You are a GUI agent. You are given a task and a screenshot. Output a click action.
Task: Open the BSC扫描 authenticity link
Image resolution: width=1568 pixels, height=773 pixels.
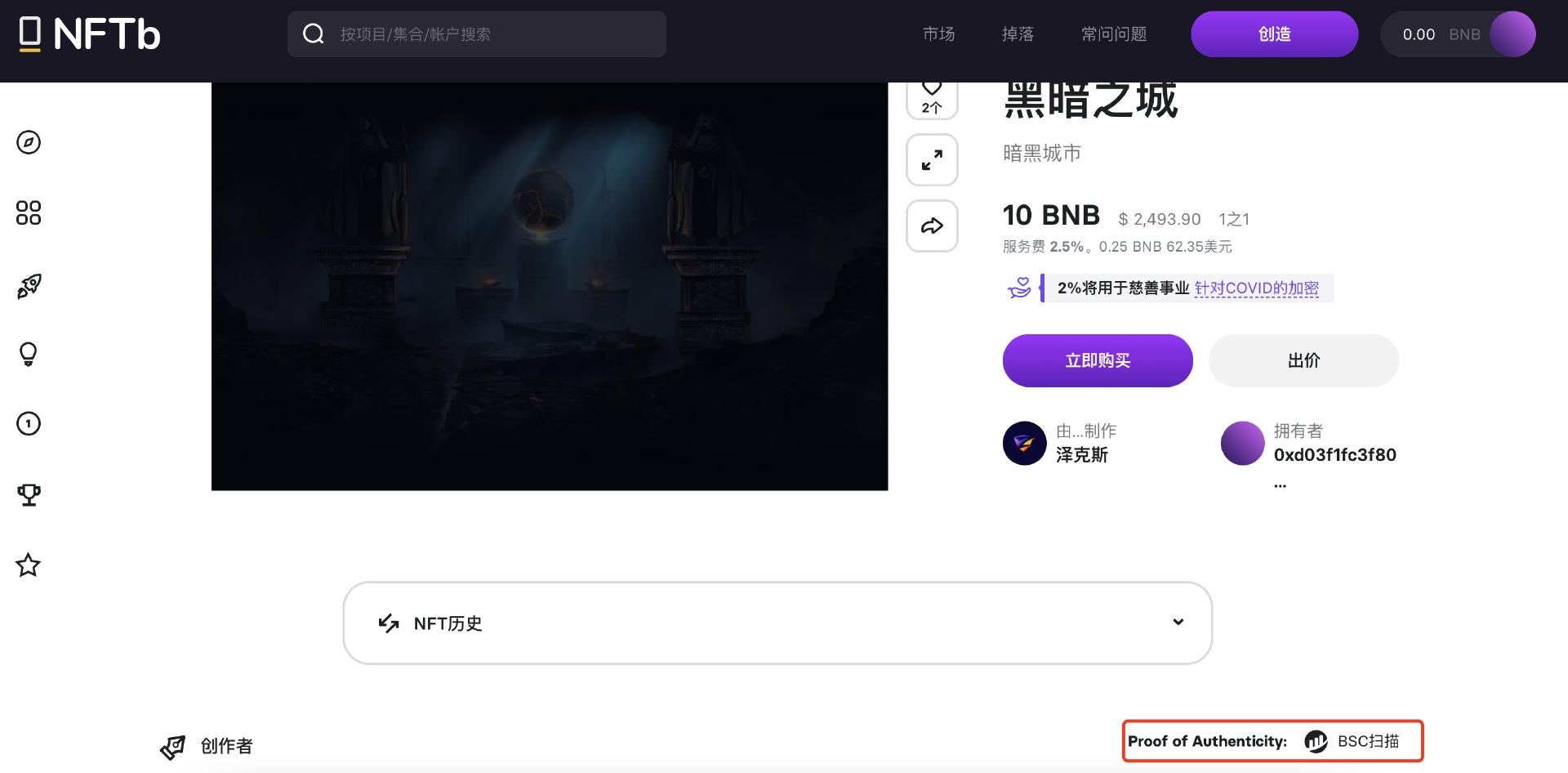[1368, 741]
